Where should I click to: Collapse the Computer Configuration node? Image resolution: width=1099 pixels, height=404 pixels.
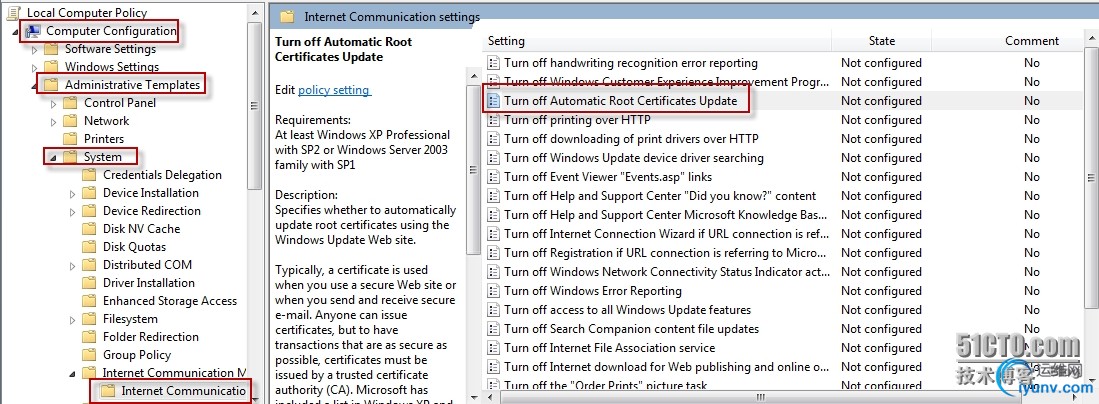click(15, 31)
